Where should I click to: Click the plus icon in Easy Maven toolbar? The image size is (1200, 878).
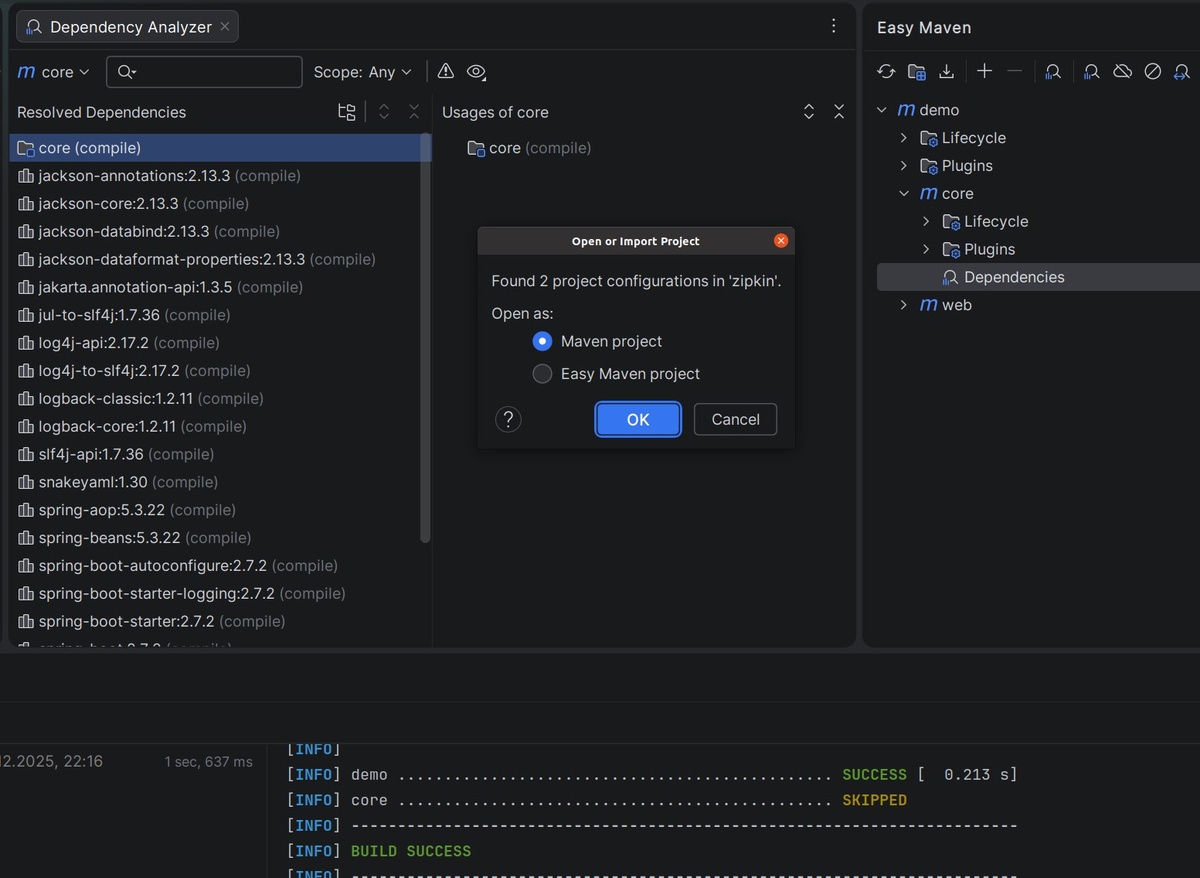pos(985,71)
